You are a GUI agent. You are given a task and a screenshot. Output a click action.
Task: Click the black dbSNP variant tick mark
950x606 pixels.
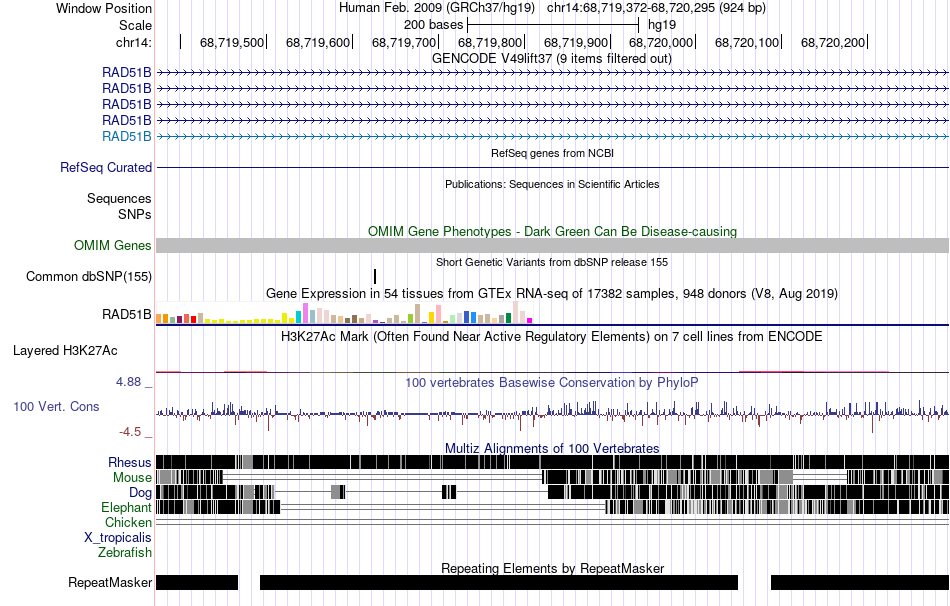(x=375, y=276)
